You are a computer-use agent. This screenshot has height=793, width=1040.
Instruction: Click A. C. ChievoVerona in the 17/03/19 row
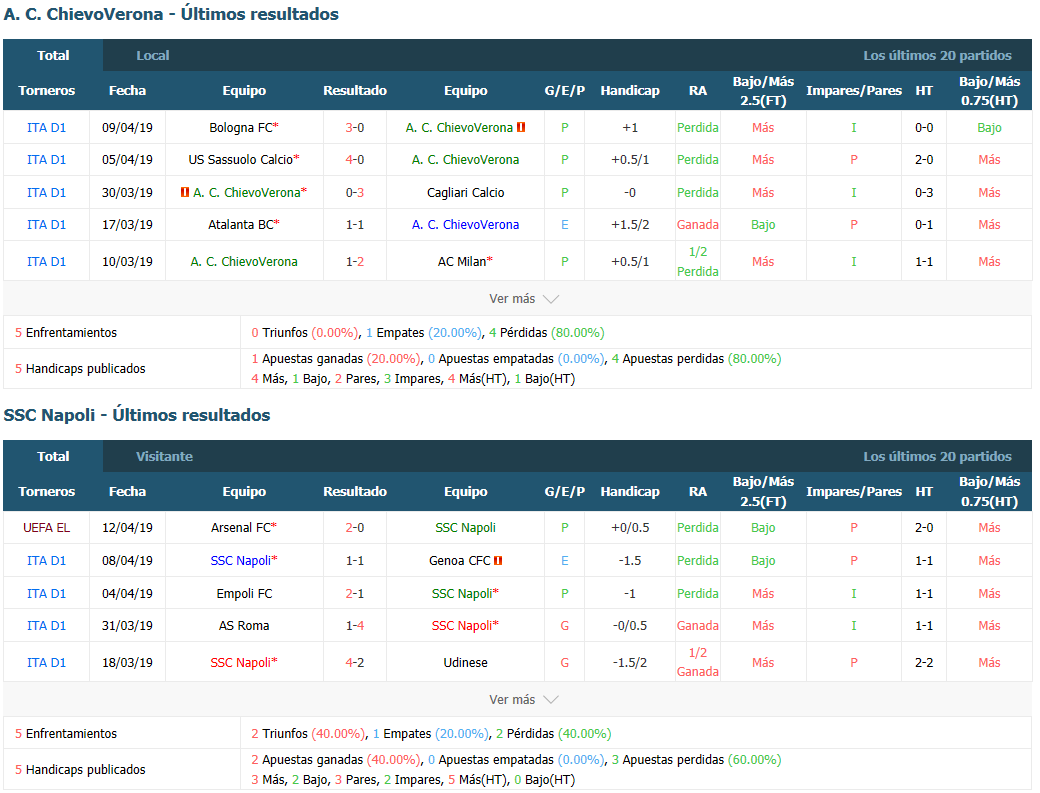point(466,225)
